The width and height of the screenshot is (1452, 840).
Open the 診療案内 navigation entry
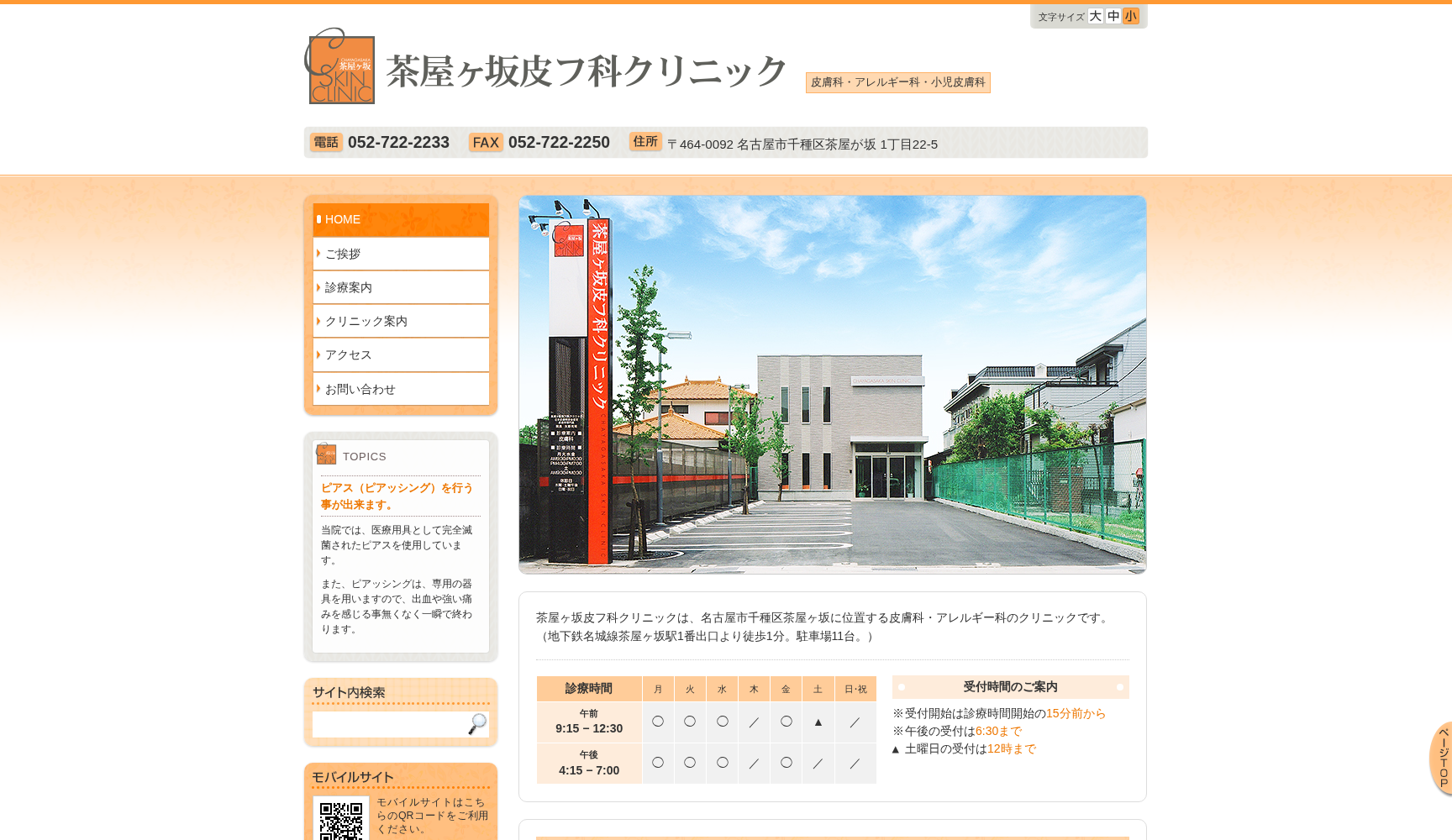click(x=349, y=286)
